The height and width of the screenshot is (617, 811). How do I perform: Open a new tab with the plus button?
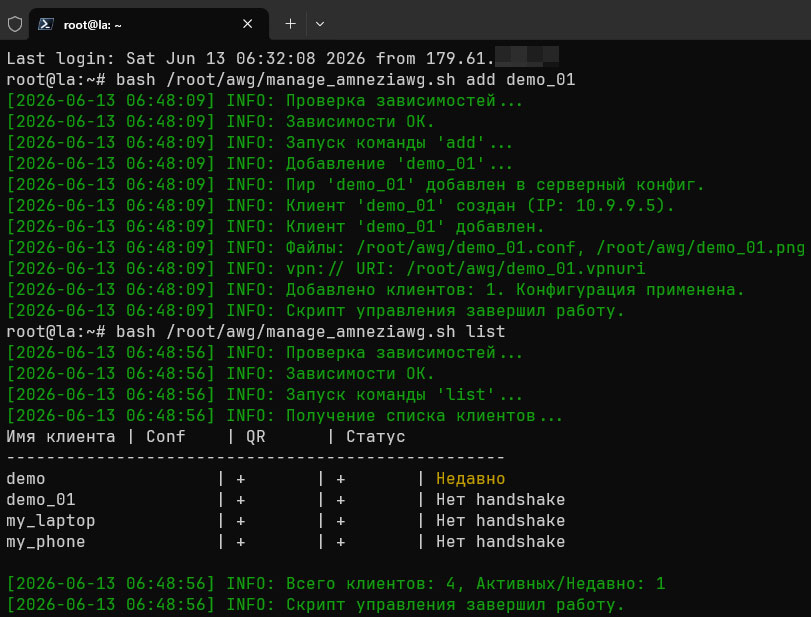click(x=291, y=24)
